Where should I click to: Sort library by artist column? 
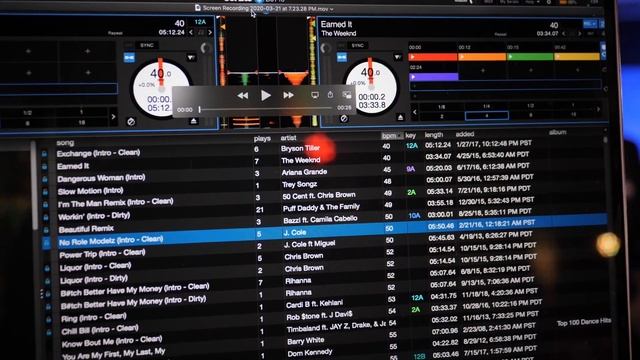[x=288, y=138]
